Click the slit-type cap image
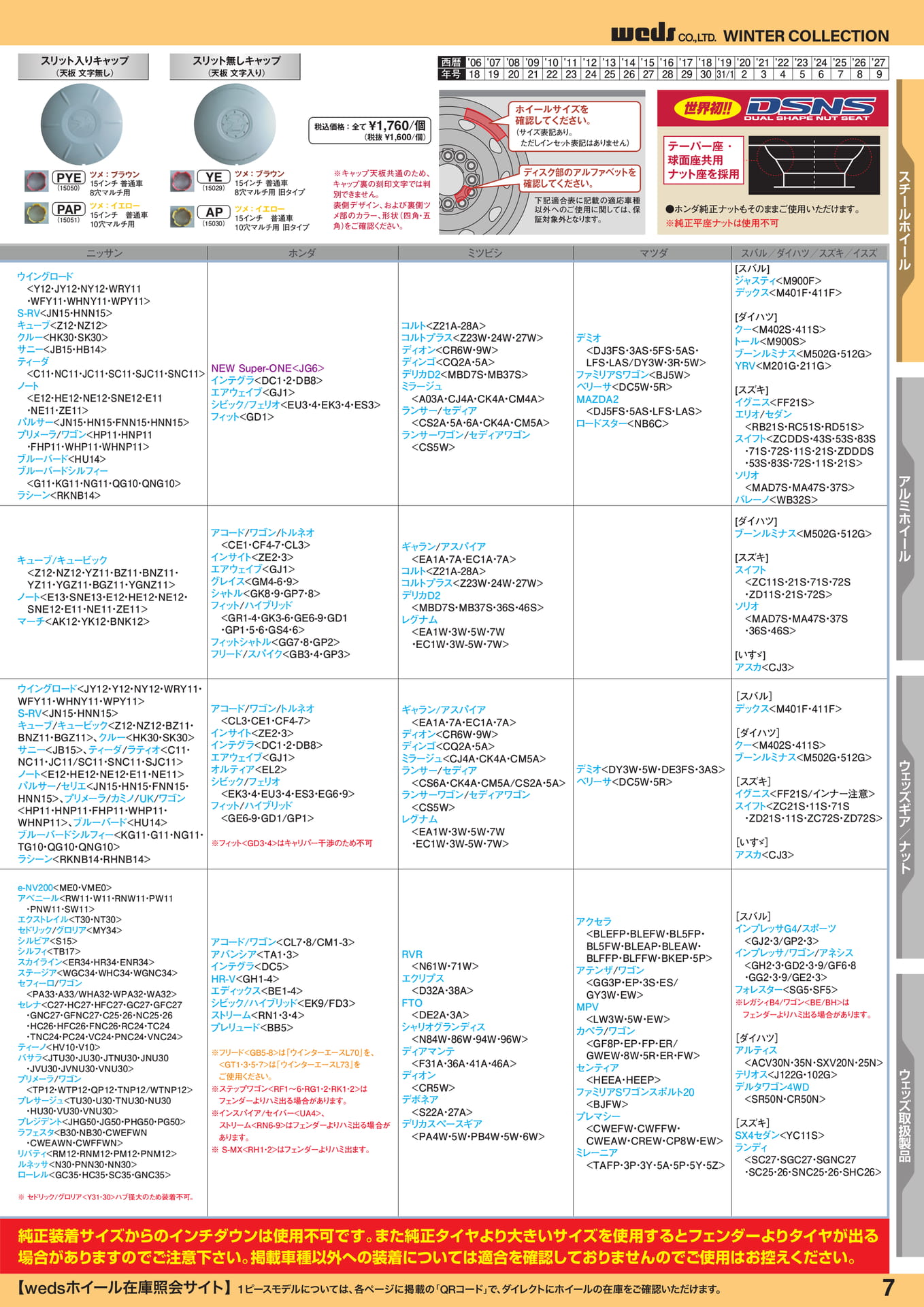This screenshot has width=924, height=1307. (81, 124)
